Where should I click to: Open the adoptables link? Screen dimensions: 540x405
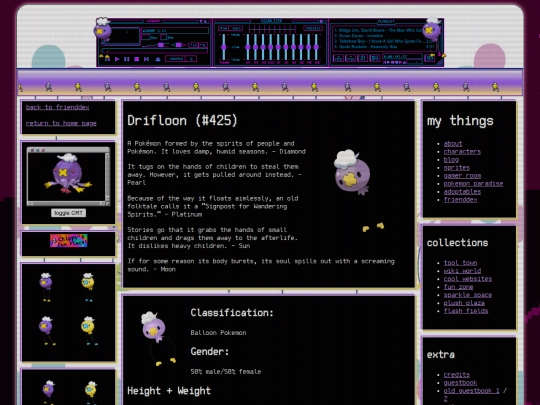[x=462, y=192]
